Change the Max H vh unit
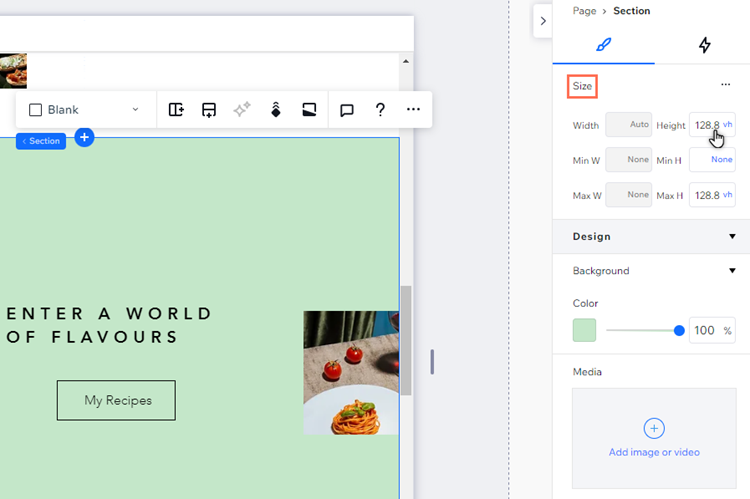The image size is (750, 499). click(x=728, y=195)
